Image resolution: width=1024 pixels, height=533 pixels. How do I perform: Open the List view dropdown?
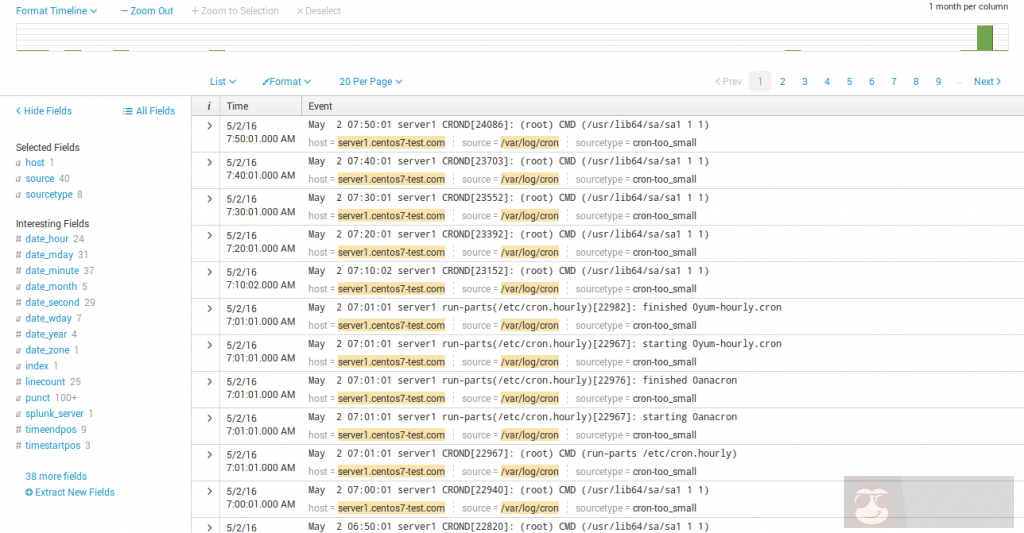click(x=223, y=82)
